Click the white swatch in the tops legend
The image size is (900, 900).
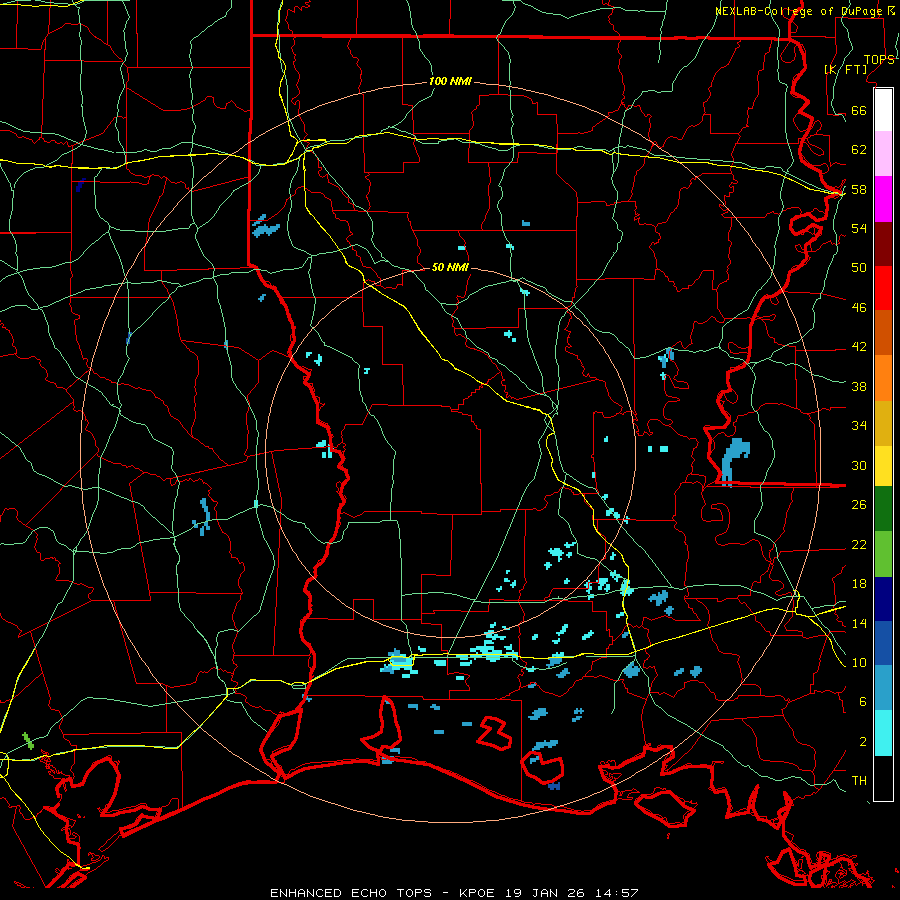883,110
